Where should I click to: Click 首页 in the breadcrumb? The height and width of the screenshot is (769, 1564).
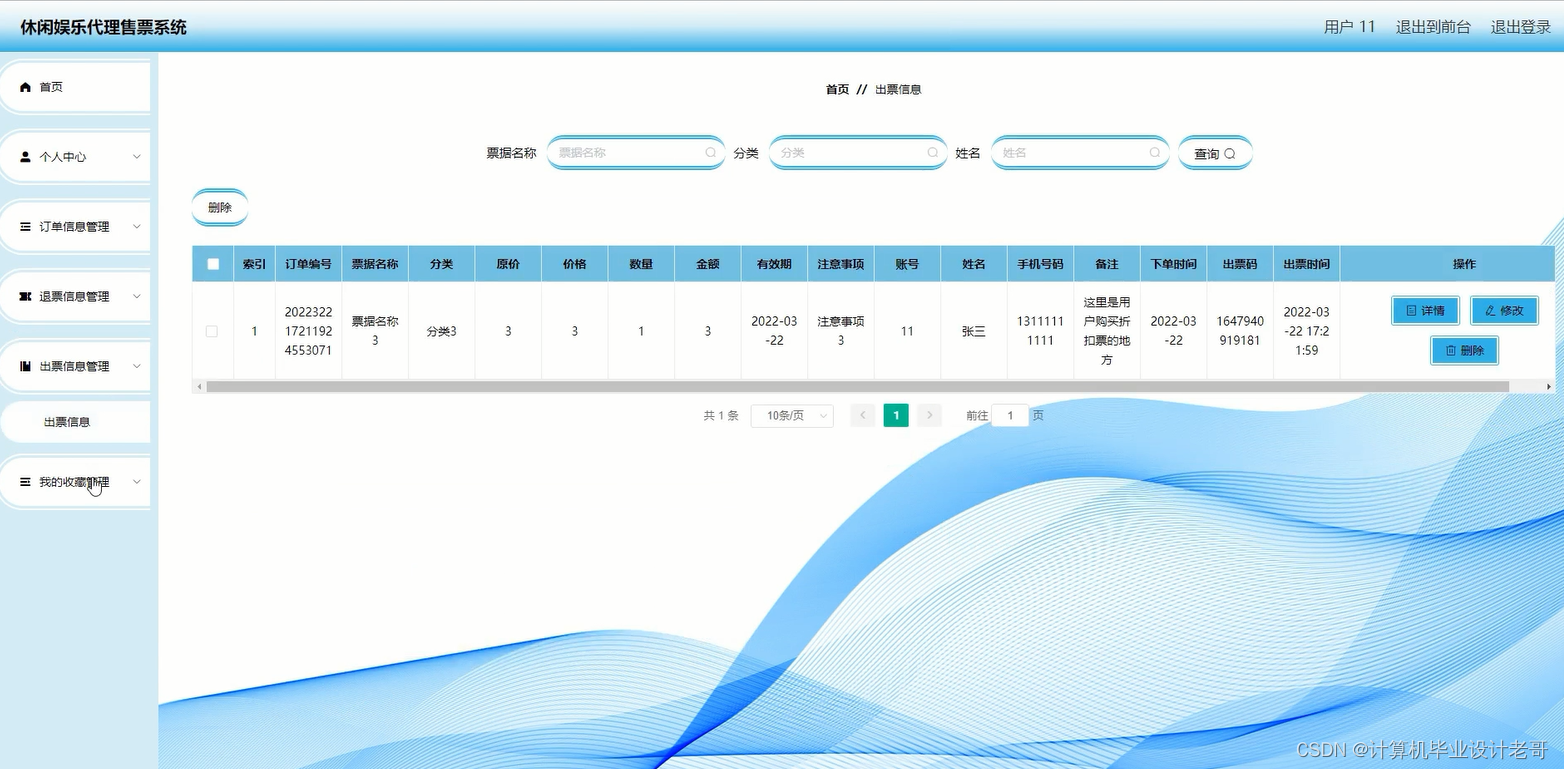[837, 89]
